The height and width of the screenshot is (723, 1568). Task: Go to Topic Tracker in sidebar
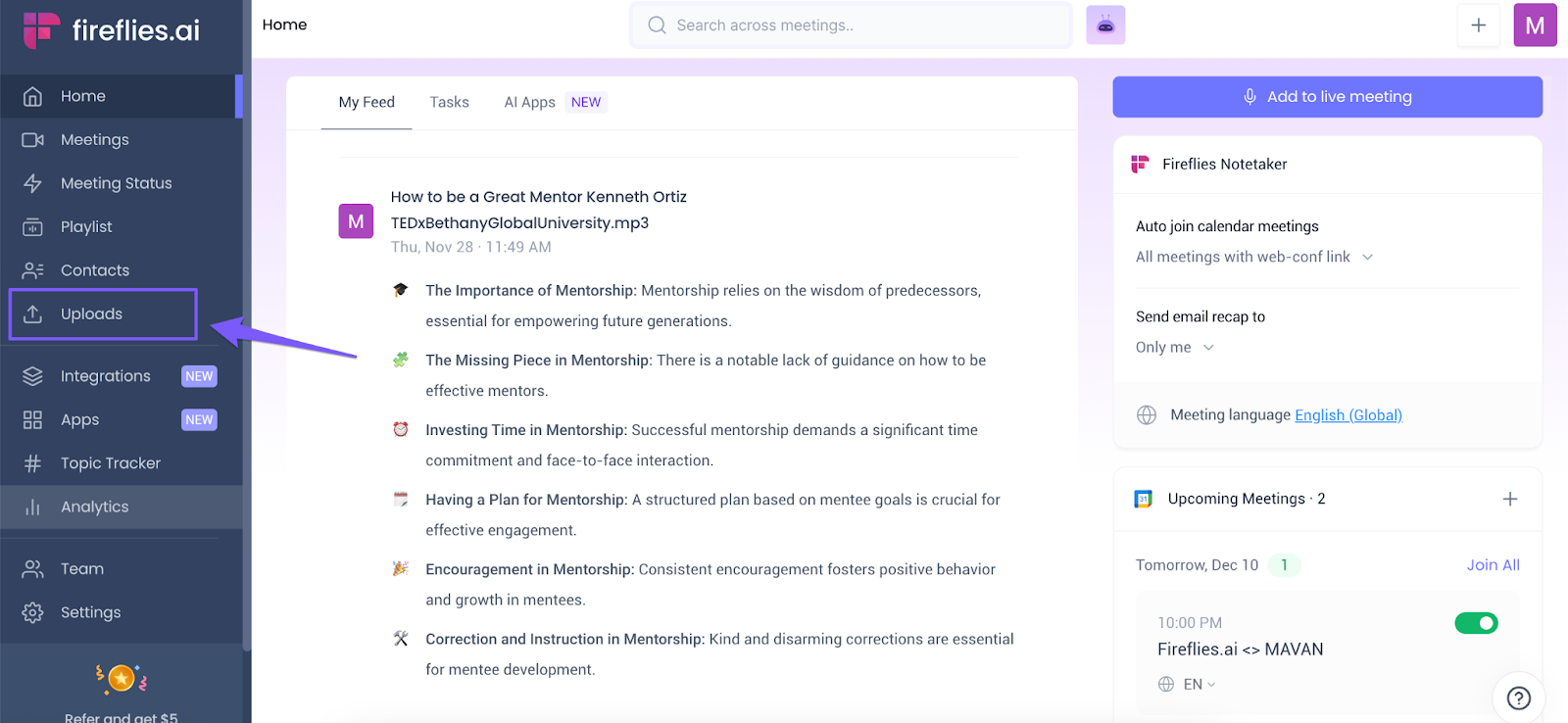tap(110, 463)
